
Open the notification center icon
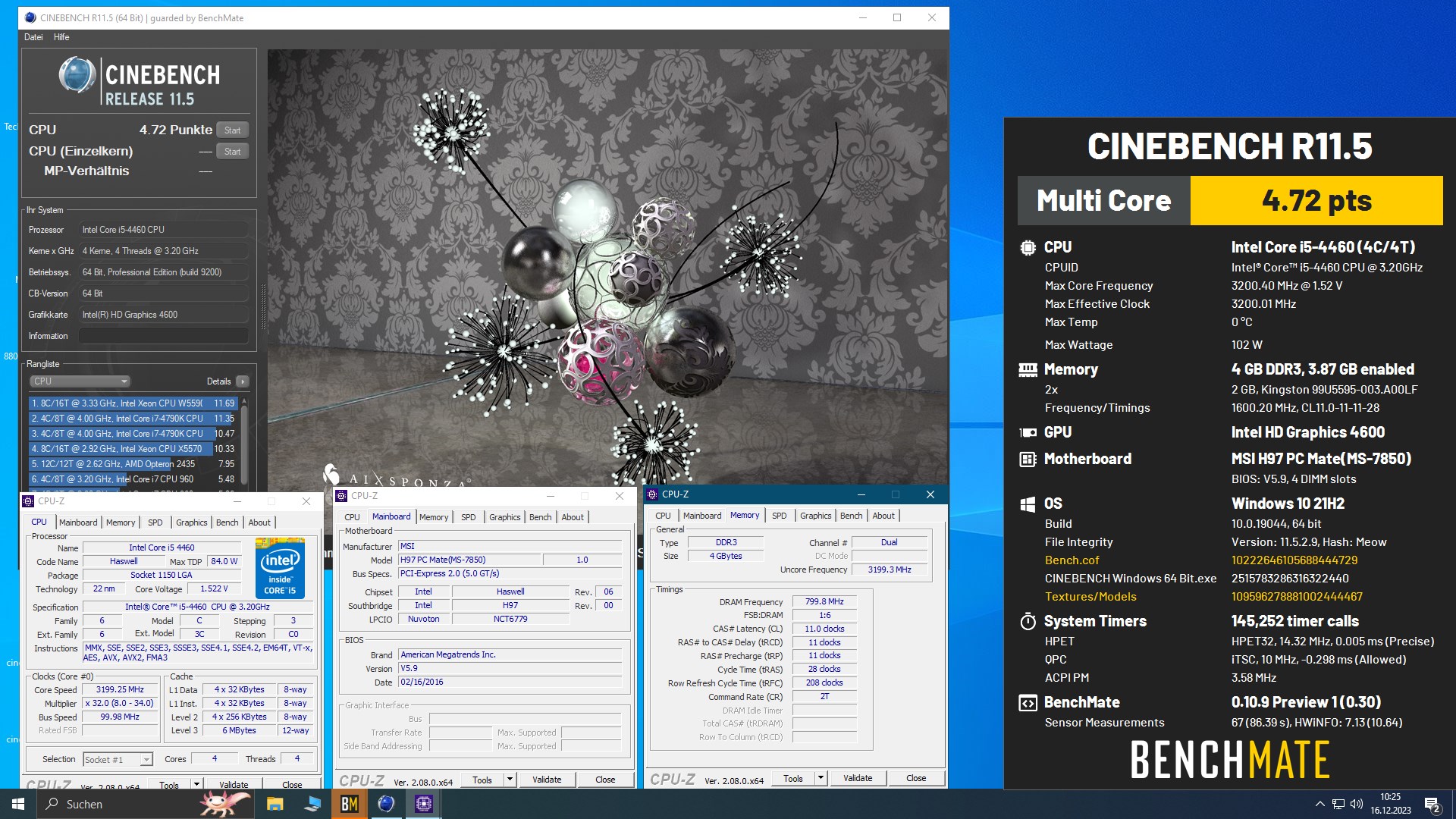tap(1432, 804)
